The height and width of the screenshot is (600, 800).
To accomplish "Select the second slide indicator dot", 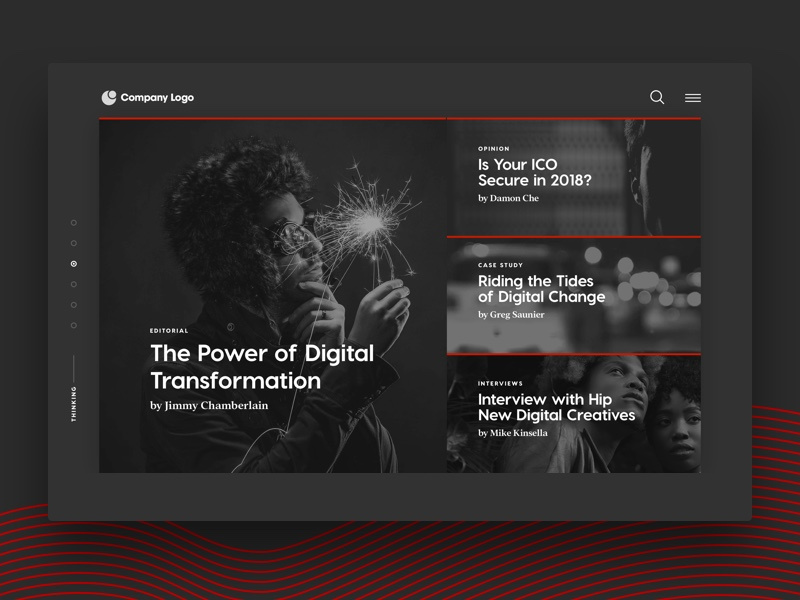I will coord(74,243).
